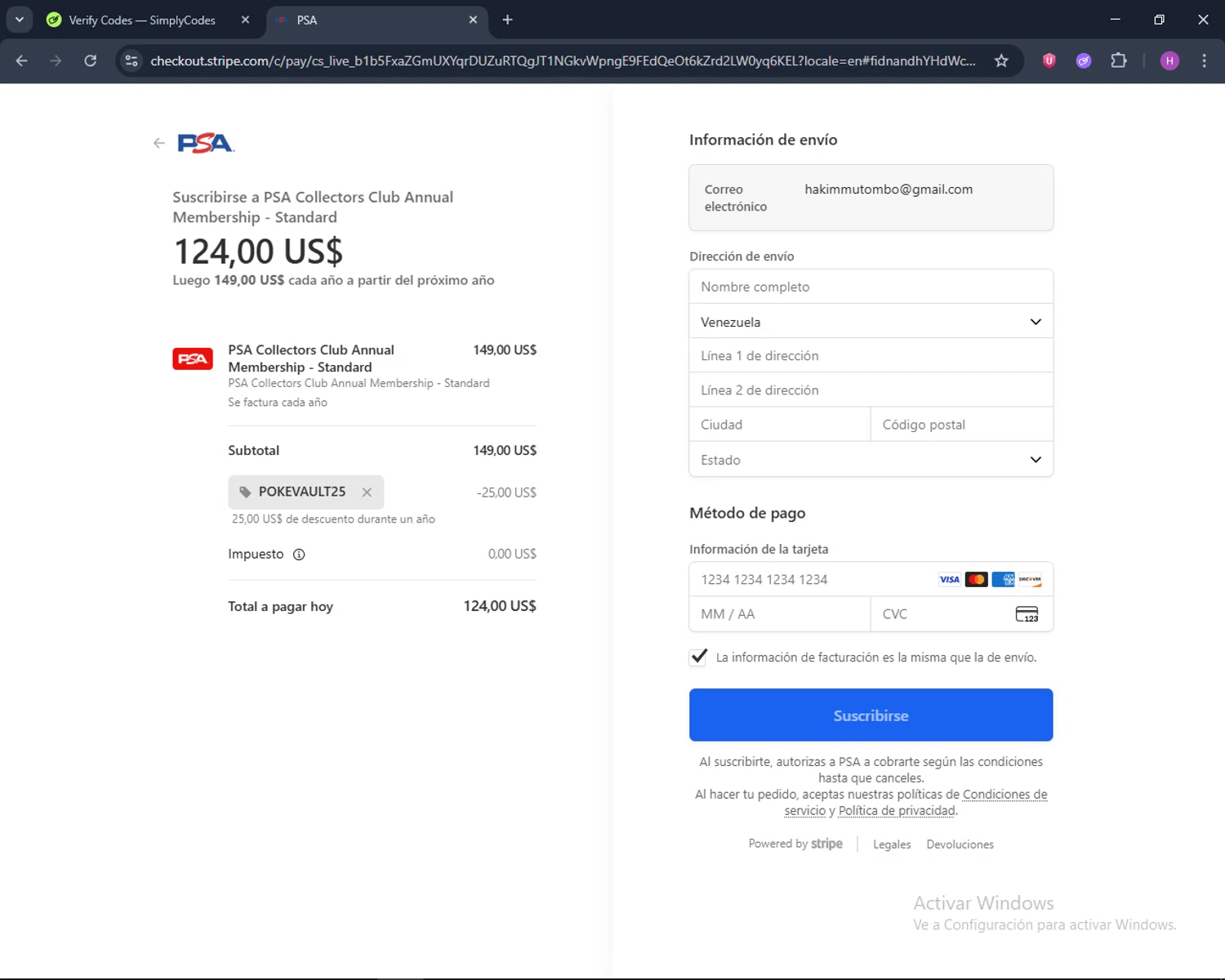
Task: Open the purple round extension icon
Action: coord(1084,60)
